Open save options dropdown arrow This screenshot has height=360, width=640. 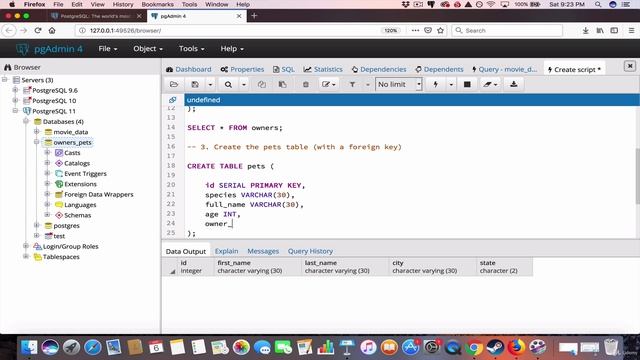click(210, 84)
